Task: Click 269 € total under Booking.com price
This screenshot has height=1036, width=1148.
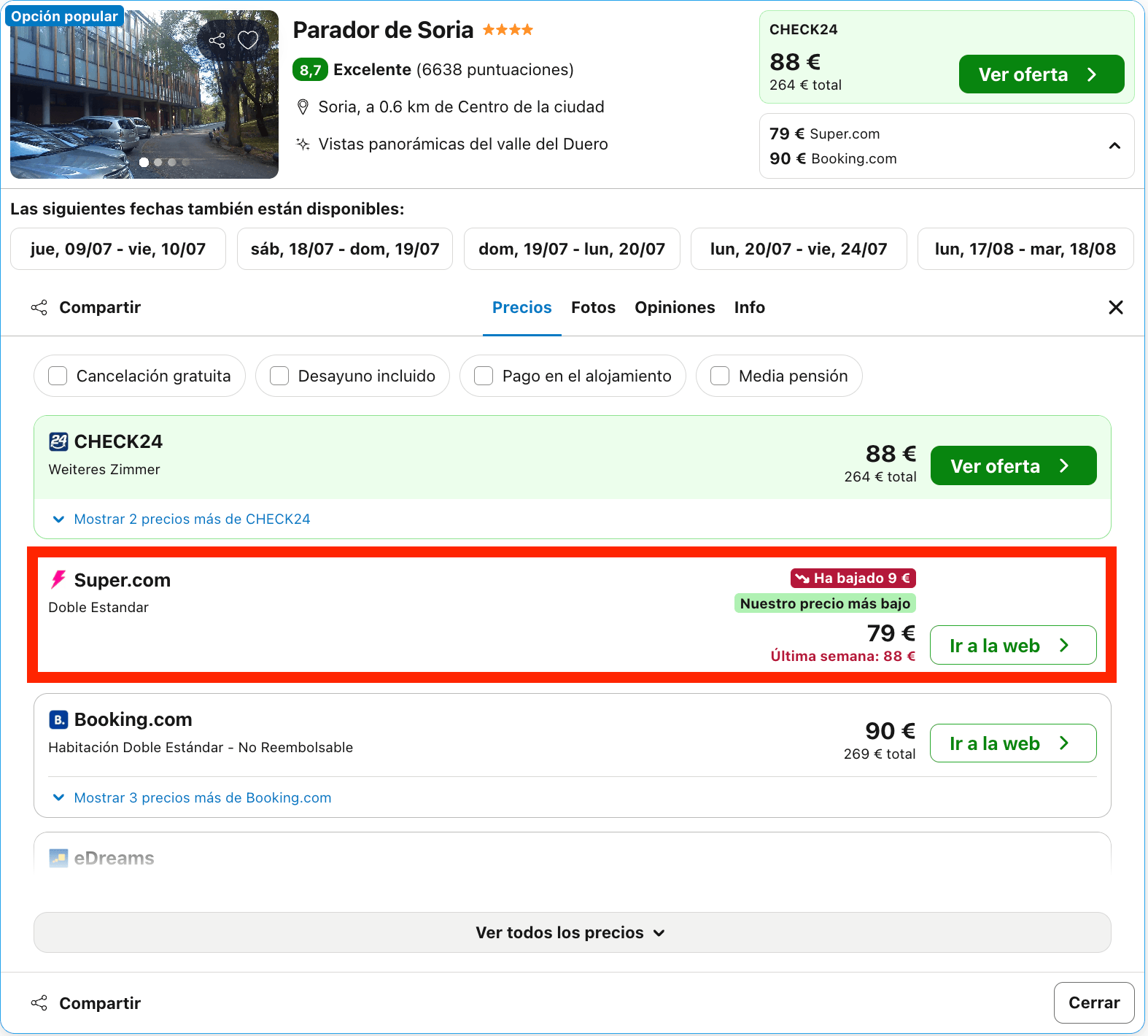Action: pyautogui.click(x=880, y=754)
